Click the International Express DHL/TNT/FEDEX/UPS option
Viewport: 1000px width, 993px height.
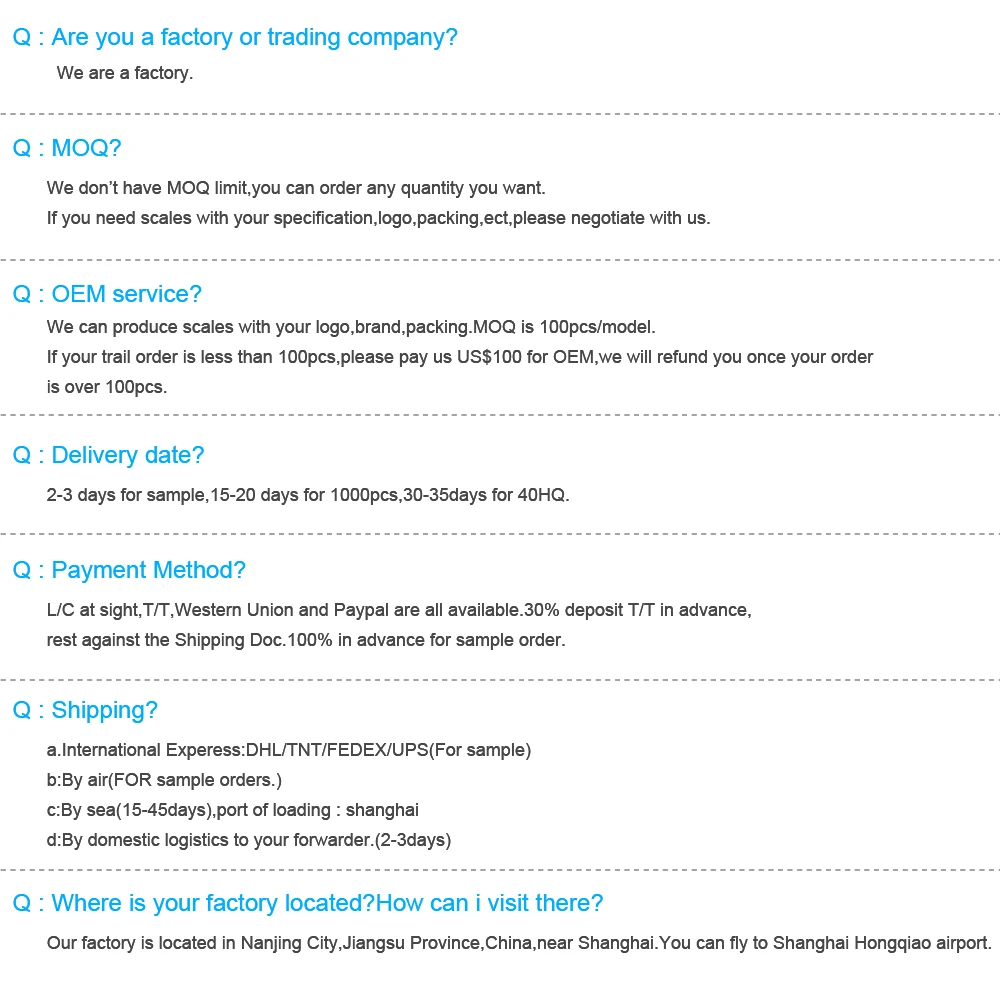(x=289, y=750)
